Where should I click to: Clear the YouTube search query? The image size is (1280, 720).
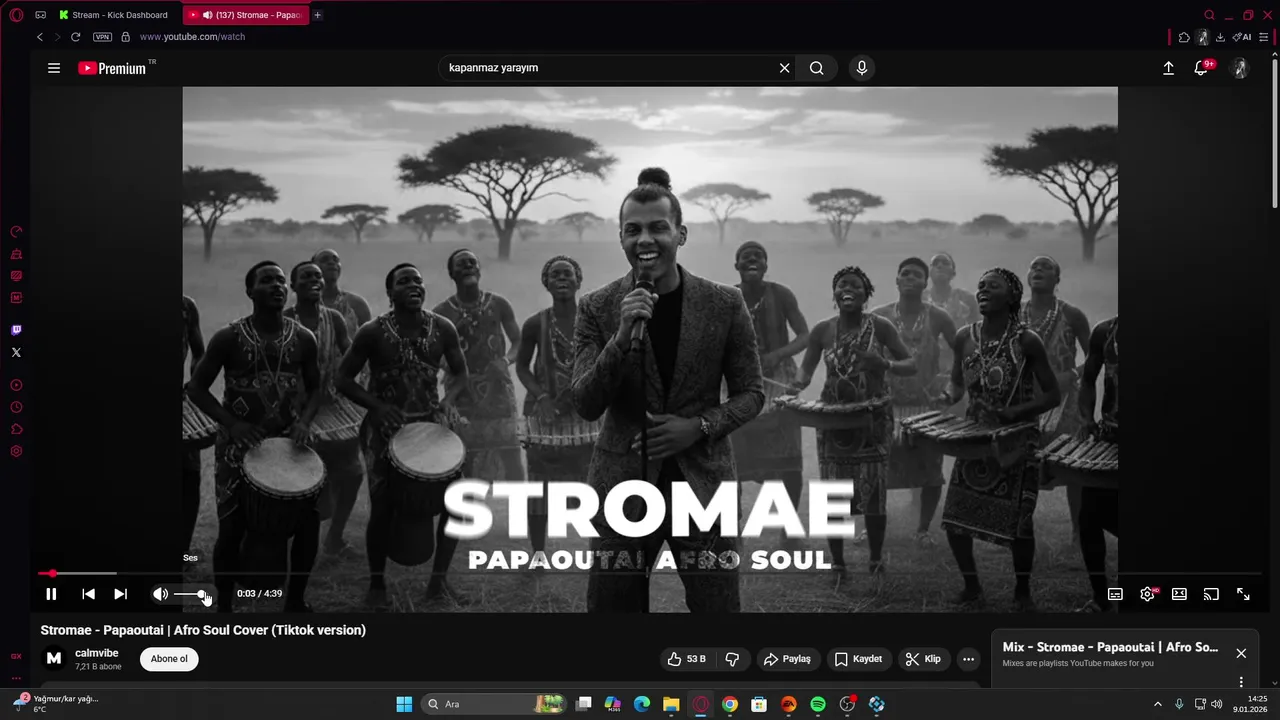(785, 68)
